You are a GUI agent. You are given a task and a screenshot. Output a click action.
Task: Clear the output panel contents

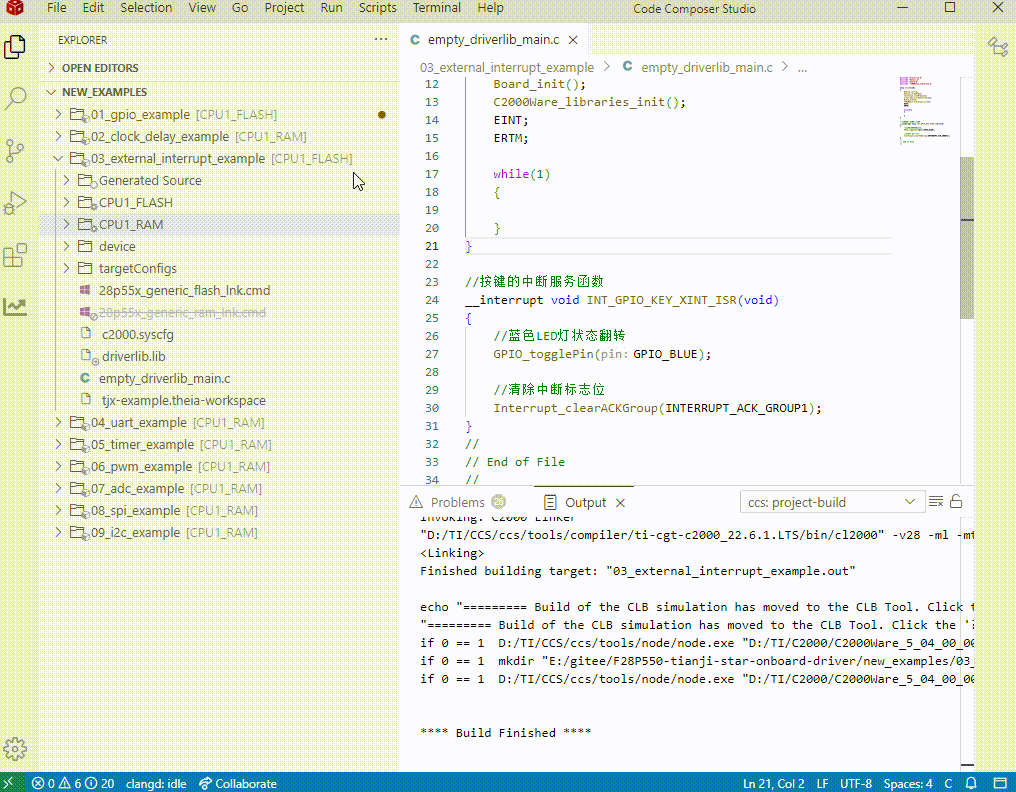click(936, 502)
